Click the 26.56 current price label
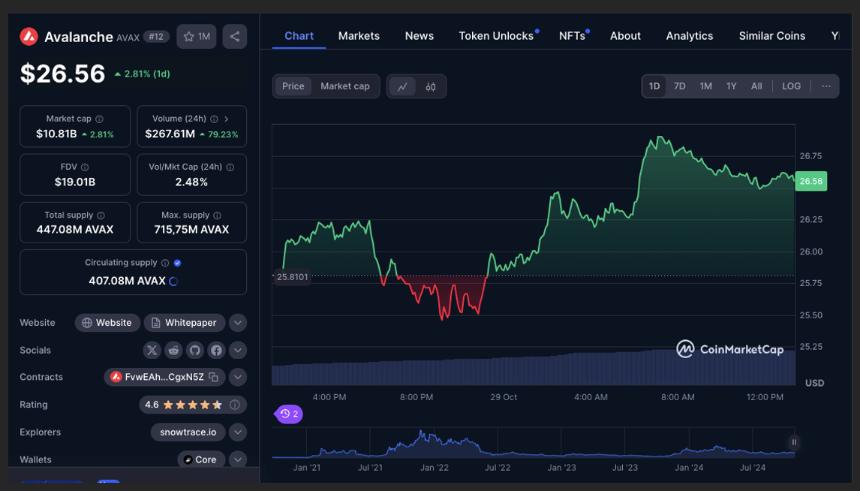Viewport: 860px width, 491px height. click(x=811, y=181)
